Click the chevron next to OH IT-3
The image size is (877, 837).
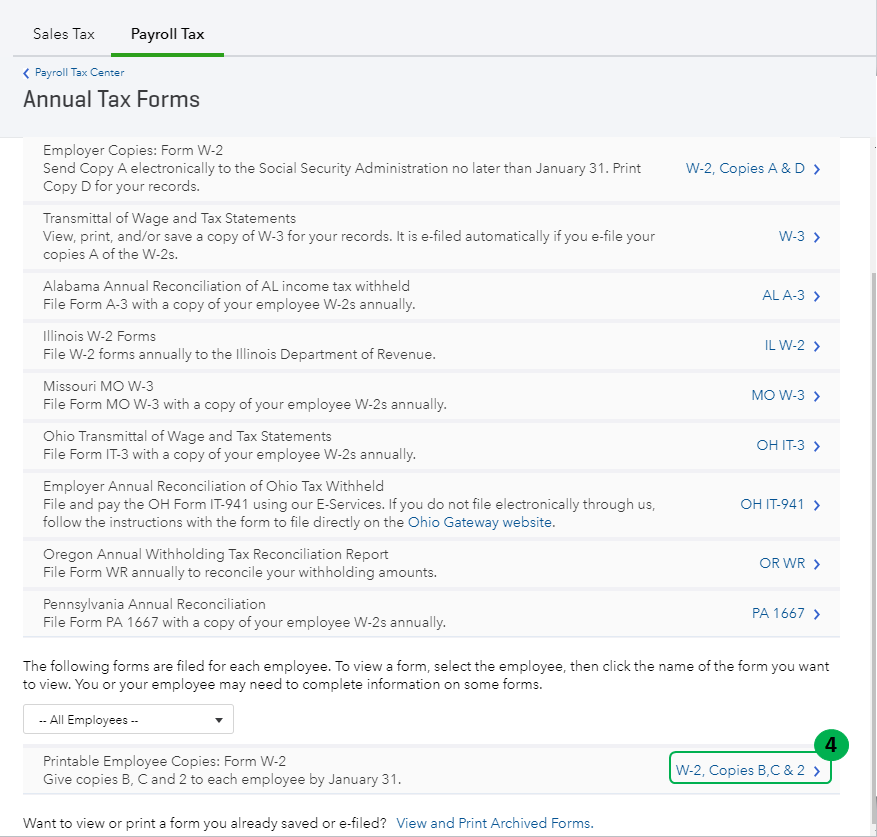[817, 447]
